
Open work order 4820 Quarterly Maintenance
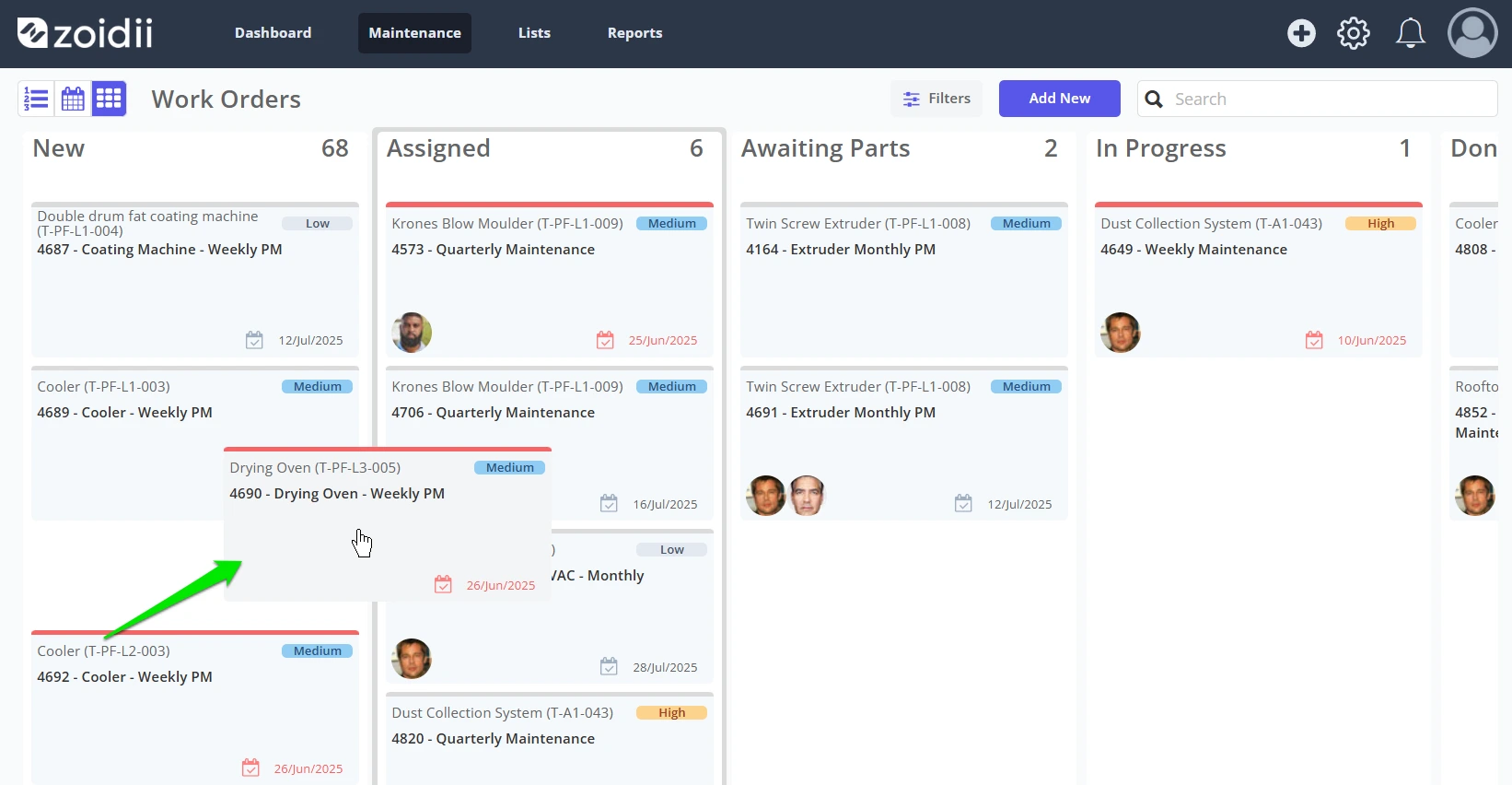pos(493,739)
